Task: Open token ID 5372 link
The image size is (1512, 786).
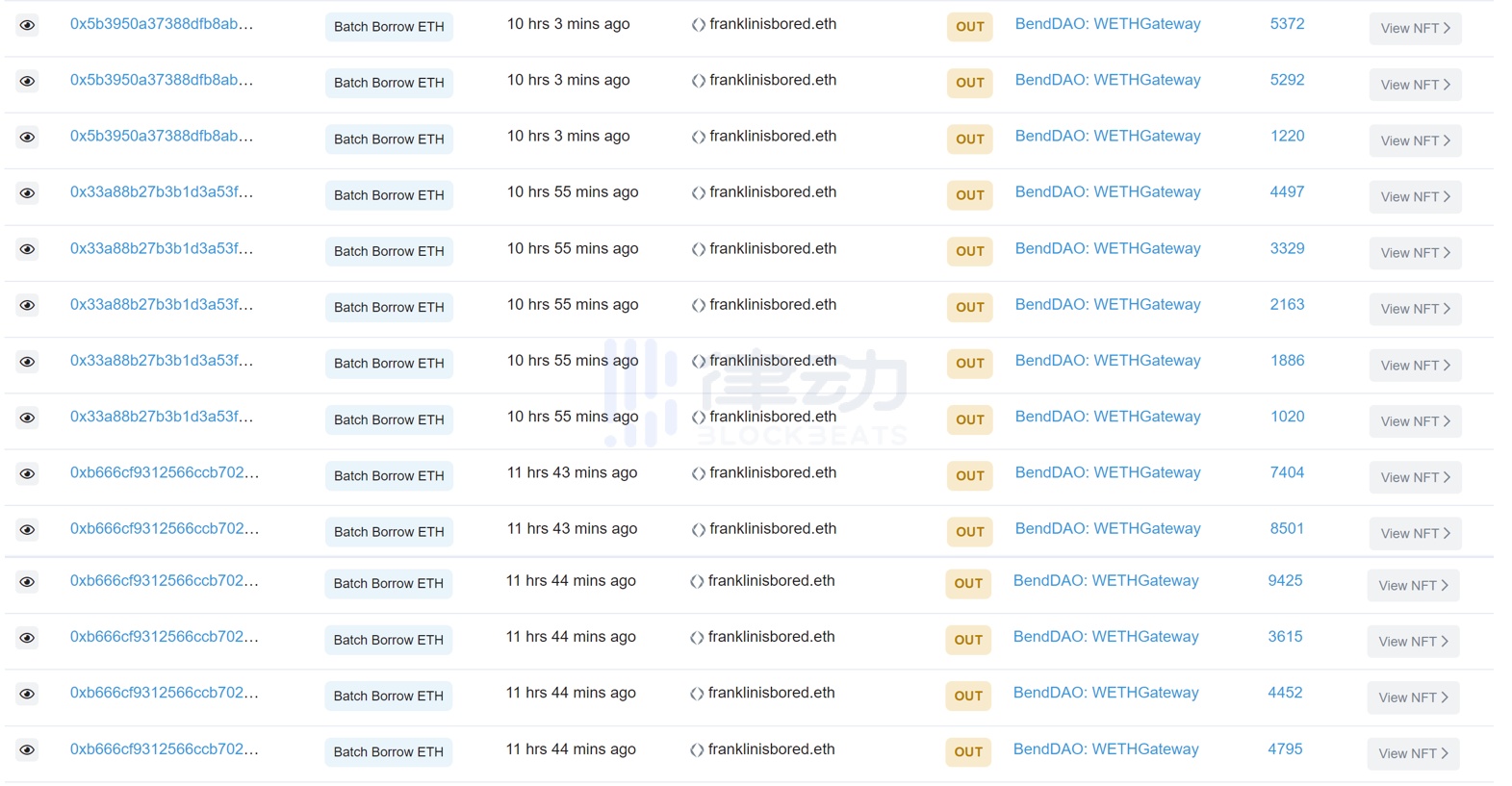Action: (x=1287, y=24)
